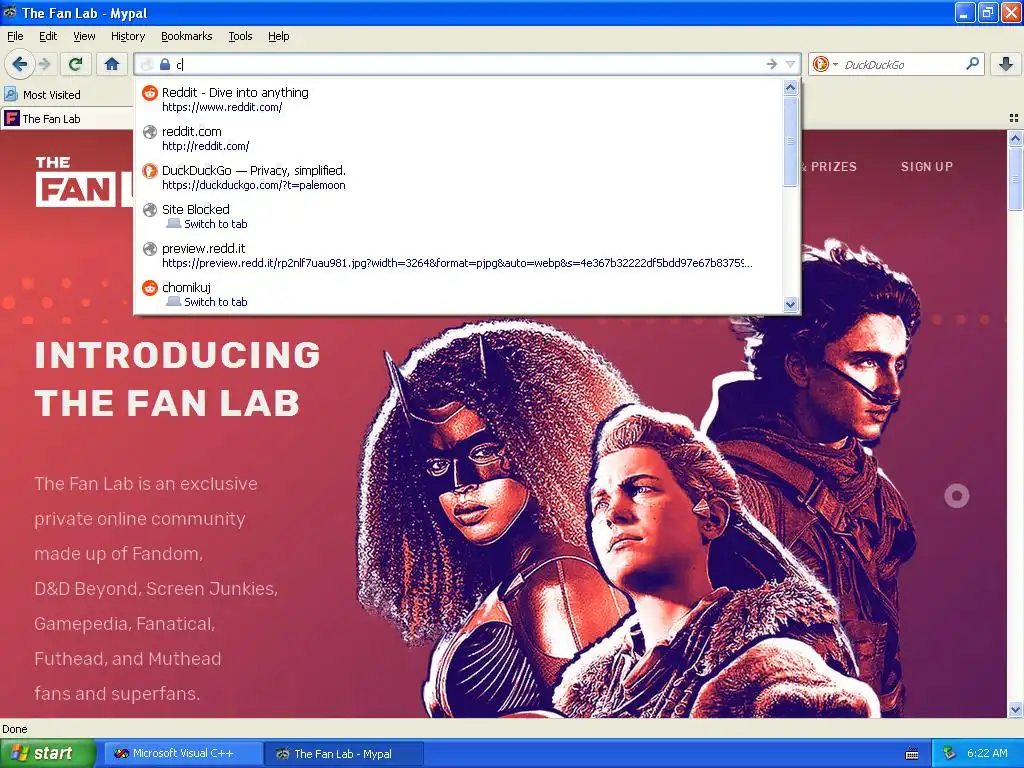The height and width of the screenshot is (768, 1024).
Task: Open the Tools menu
Action: [240, 36]
